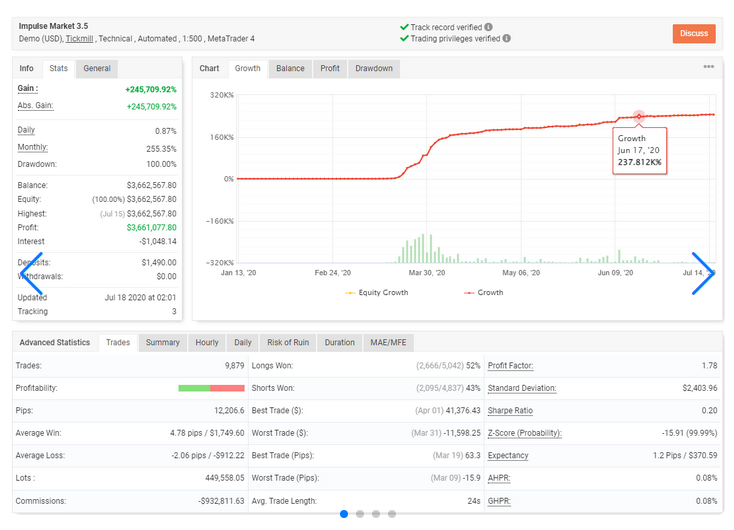Image resolution: width=734 pixels, height=530 pixels.
Task: Click the Profit Factor label
Action: tap(510, 366)
